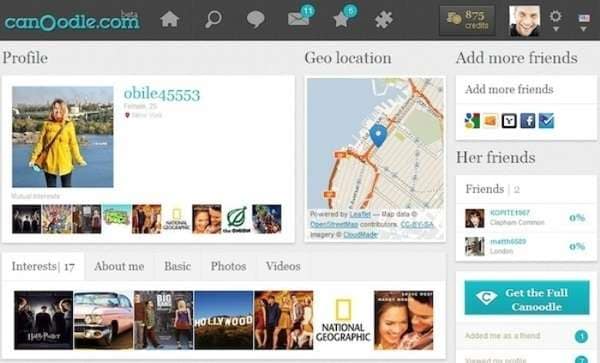Open the mail envelope with 11 badge

[x=301, y=16]
